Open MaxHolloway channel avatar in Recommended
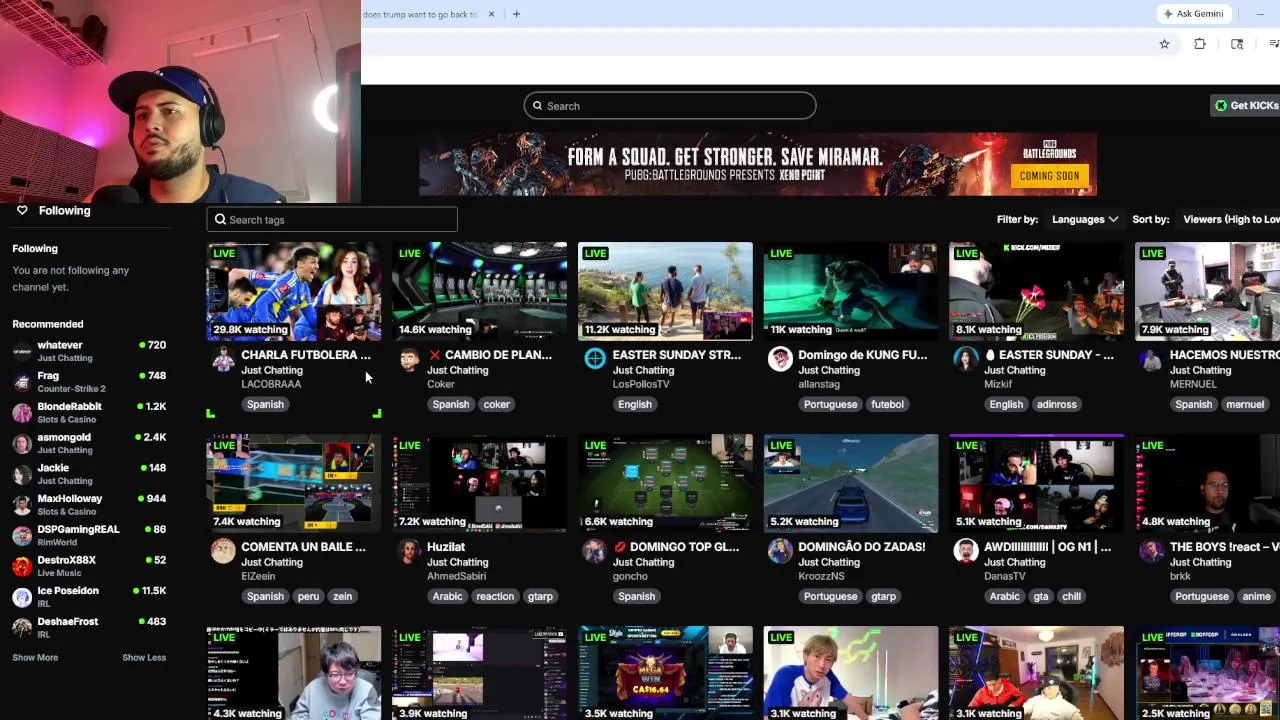 click(22, 505)
